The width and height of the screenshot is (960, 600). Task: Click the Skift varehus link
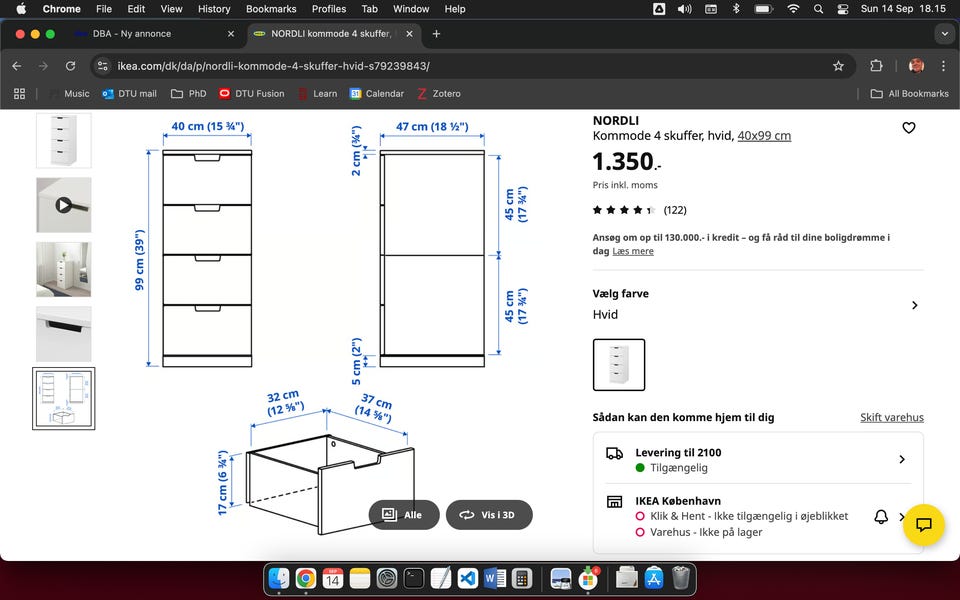tap(891, 417)
